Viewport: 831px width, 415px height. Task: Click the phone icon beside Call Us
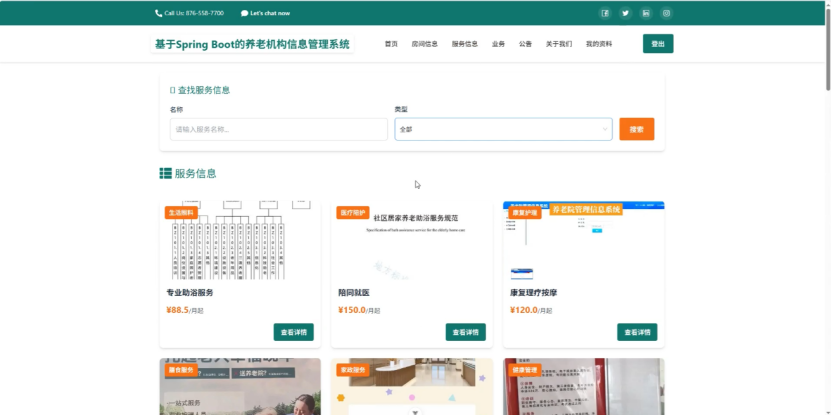(158, 13)
